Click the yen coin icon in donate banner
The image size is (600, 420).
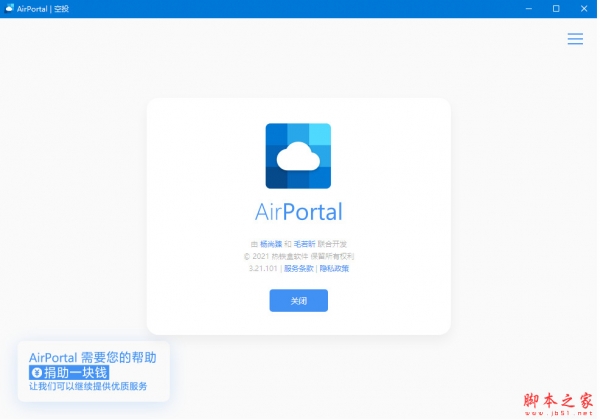pos(37,372)
